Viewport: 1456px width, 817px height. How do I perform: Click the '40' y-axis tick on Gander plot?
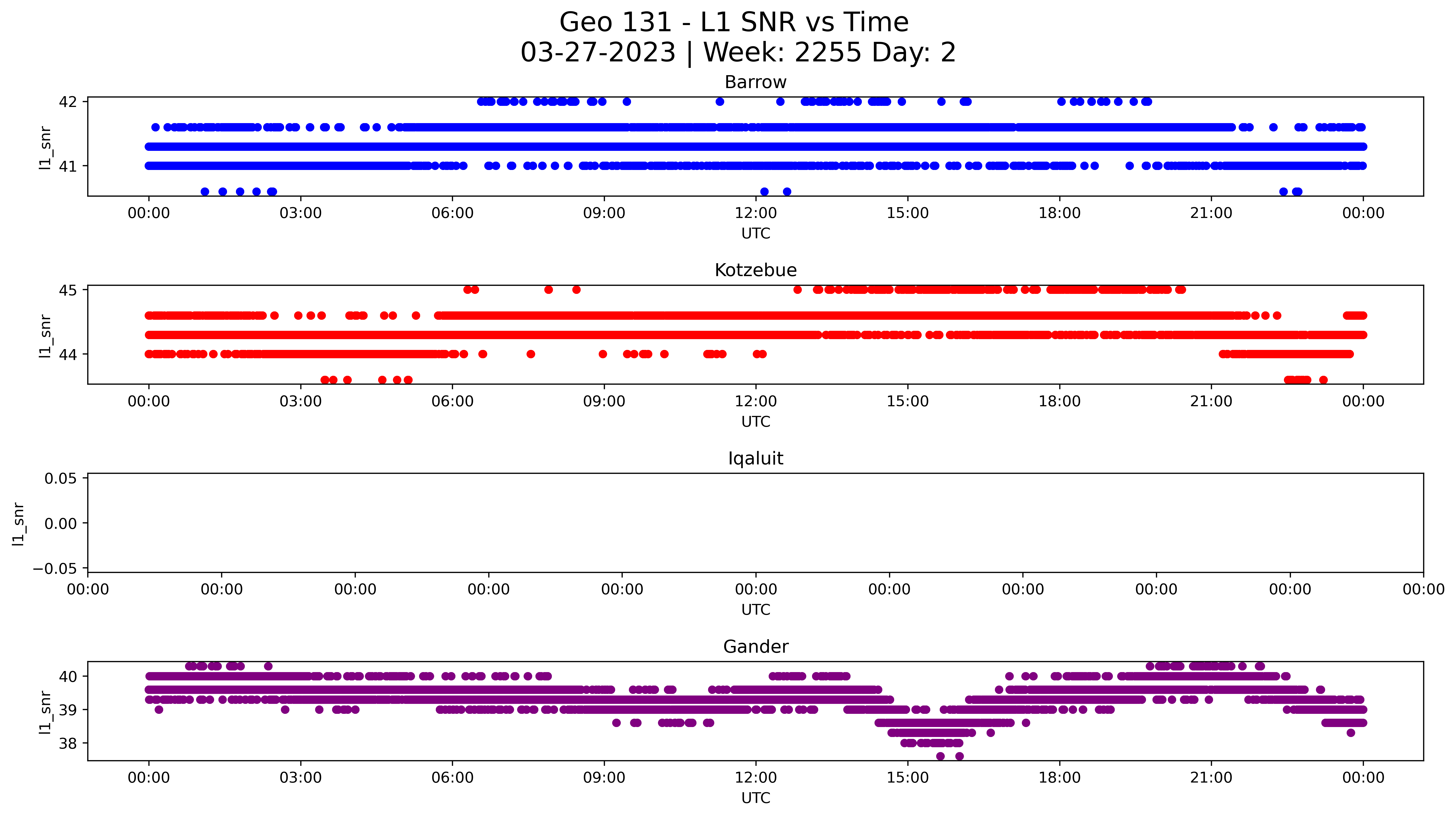(x=68, y=677)
